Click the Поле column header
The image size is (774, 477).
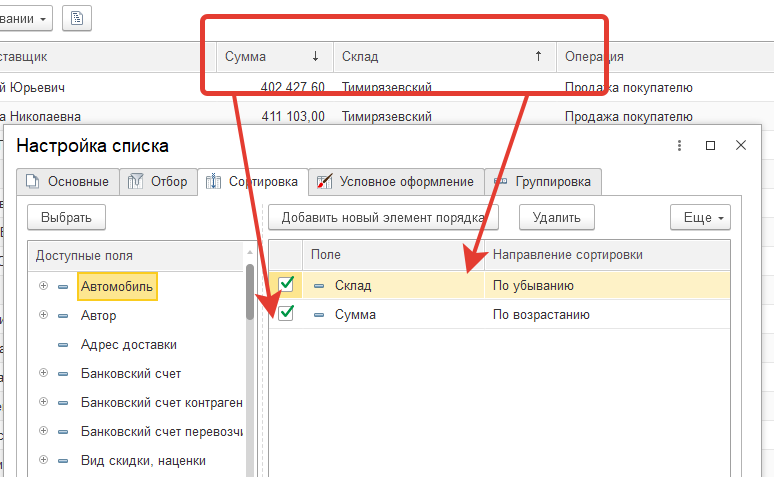pyautogui.click(x=393, y=255)
